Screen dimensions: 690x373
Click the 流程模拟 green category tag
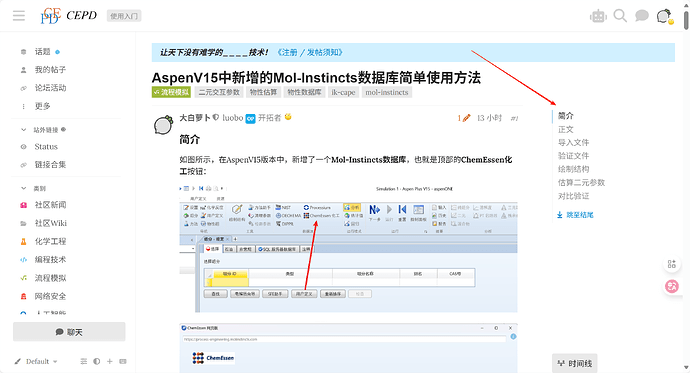tap(171, 92)
